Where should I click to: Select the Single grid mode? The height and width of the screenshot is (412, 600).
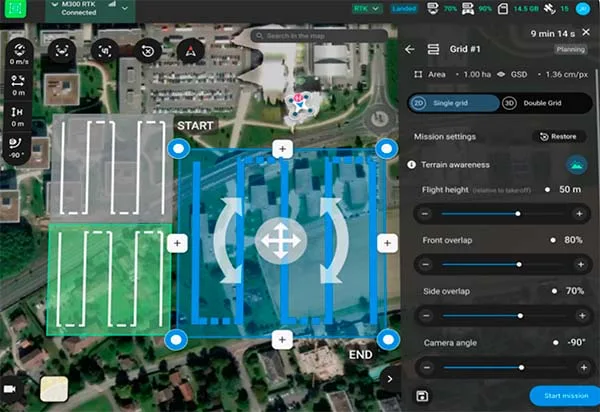(x=453, y=103)
